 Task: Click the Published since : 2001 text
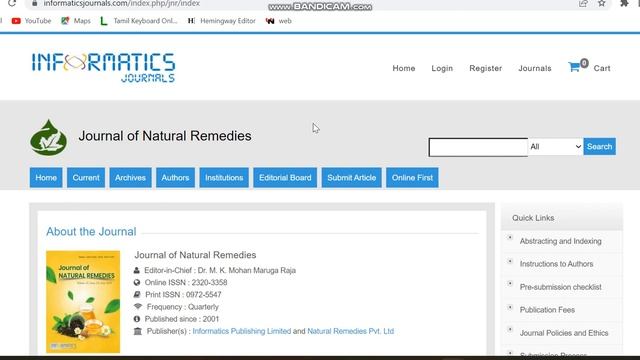tap(182, 319)
